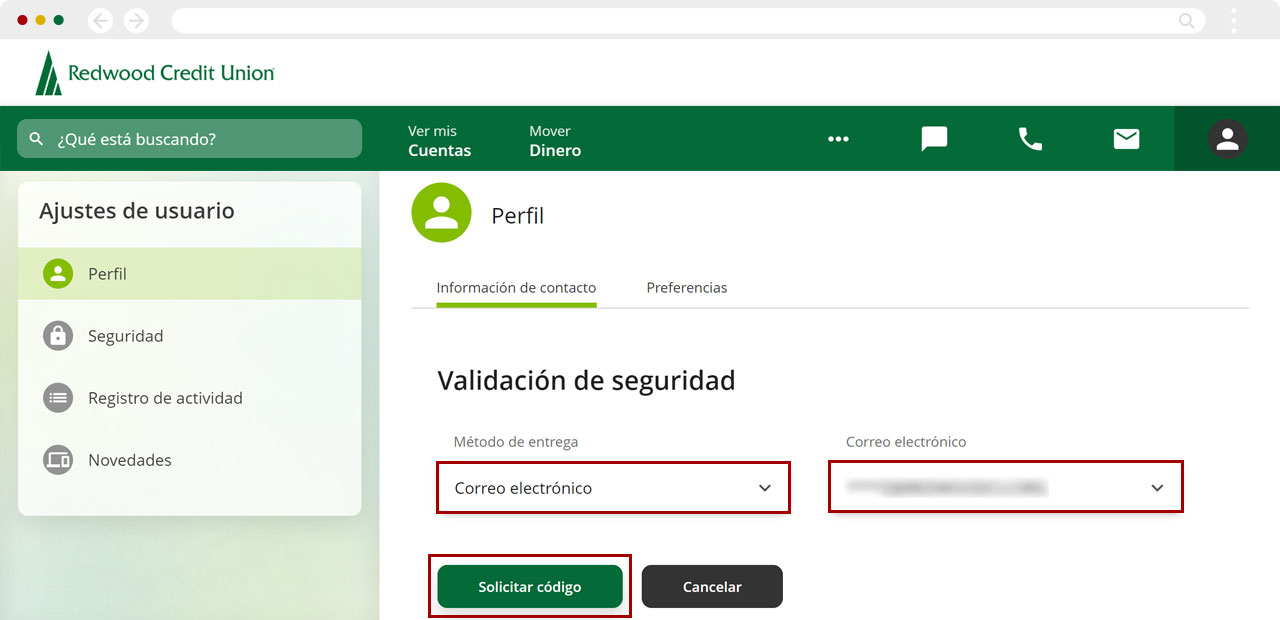Click the browser back arrow
Screen dimensions: 1280x620
click(100, 20)
